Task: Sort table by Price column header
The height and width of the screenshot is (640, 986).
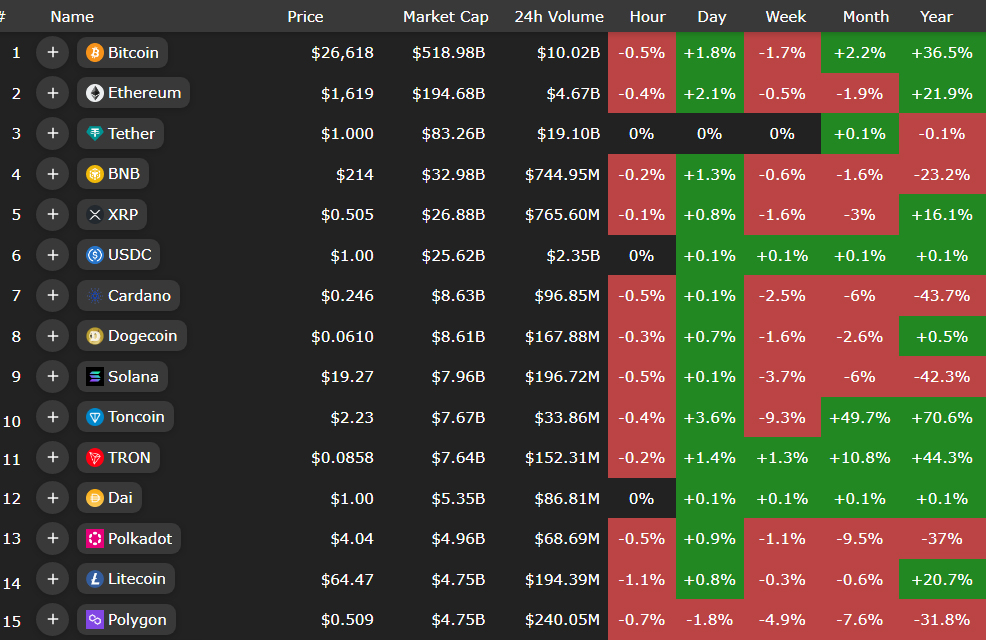Action: coord(305,17)
